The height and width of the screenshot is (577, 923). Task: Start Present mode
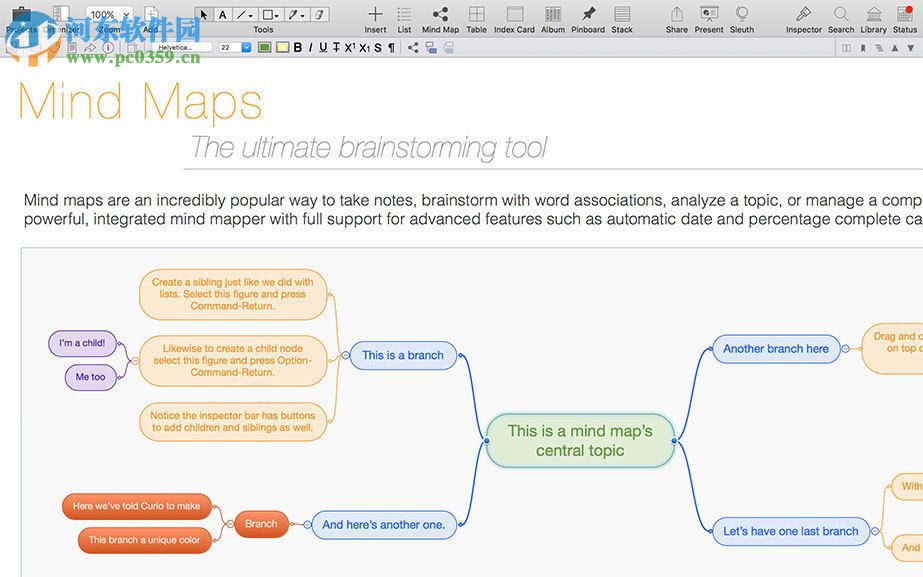tap(708, 14)
